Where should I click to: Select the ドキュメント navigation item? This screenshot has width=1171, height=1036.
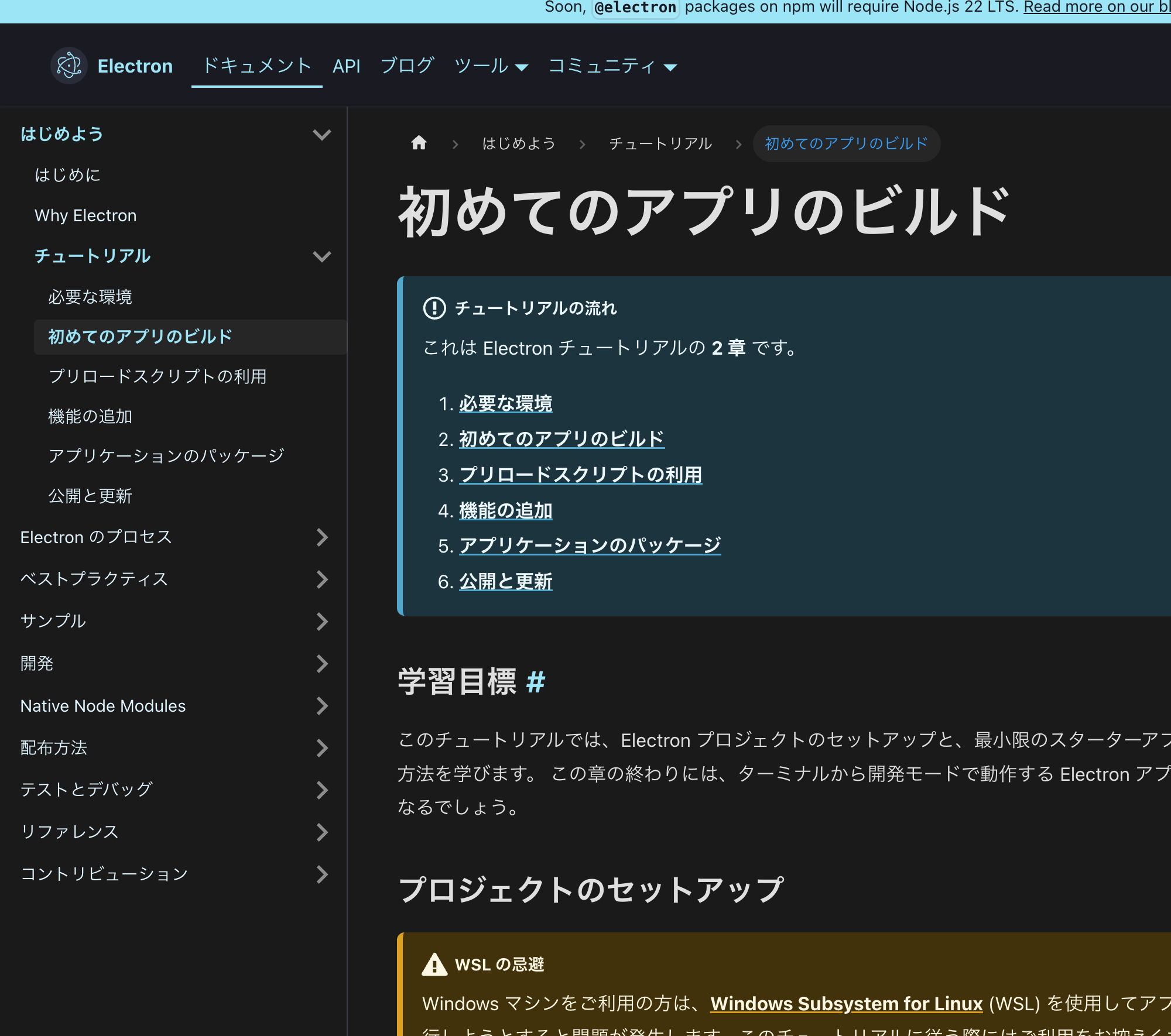(x=257, y=66)
